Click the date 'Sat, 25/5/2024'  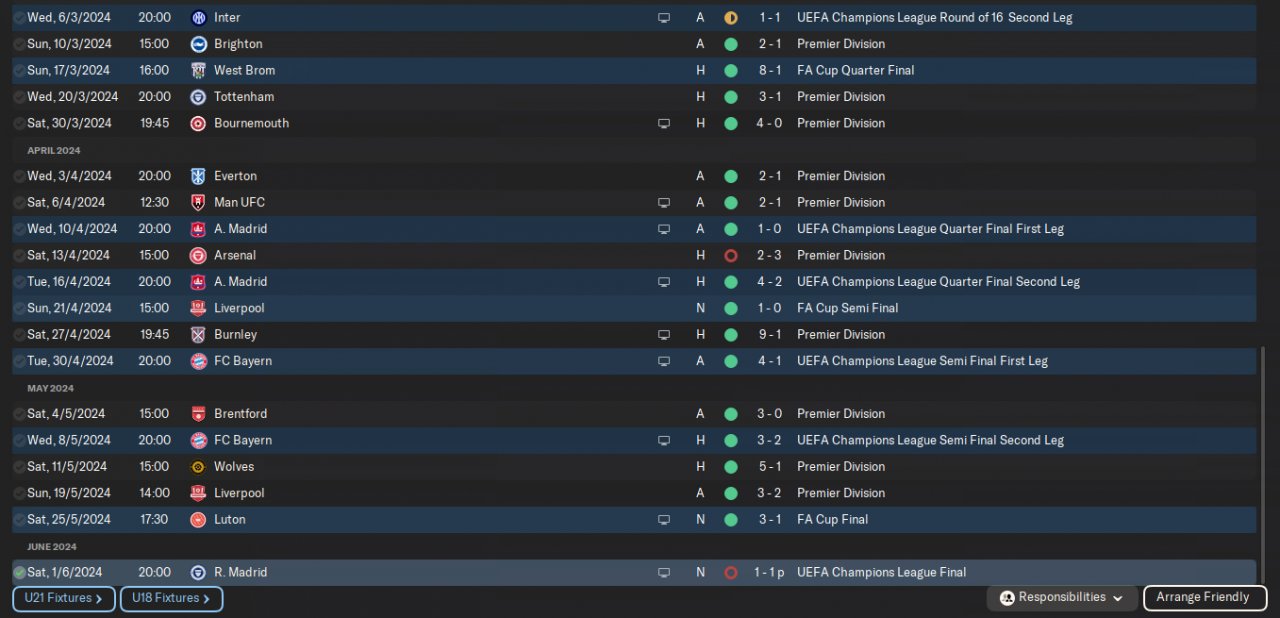[x=69, y=520]
